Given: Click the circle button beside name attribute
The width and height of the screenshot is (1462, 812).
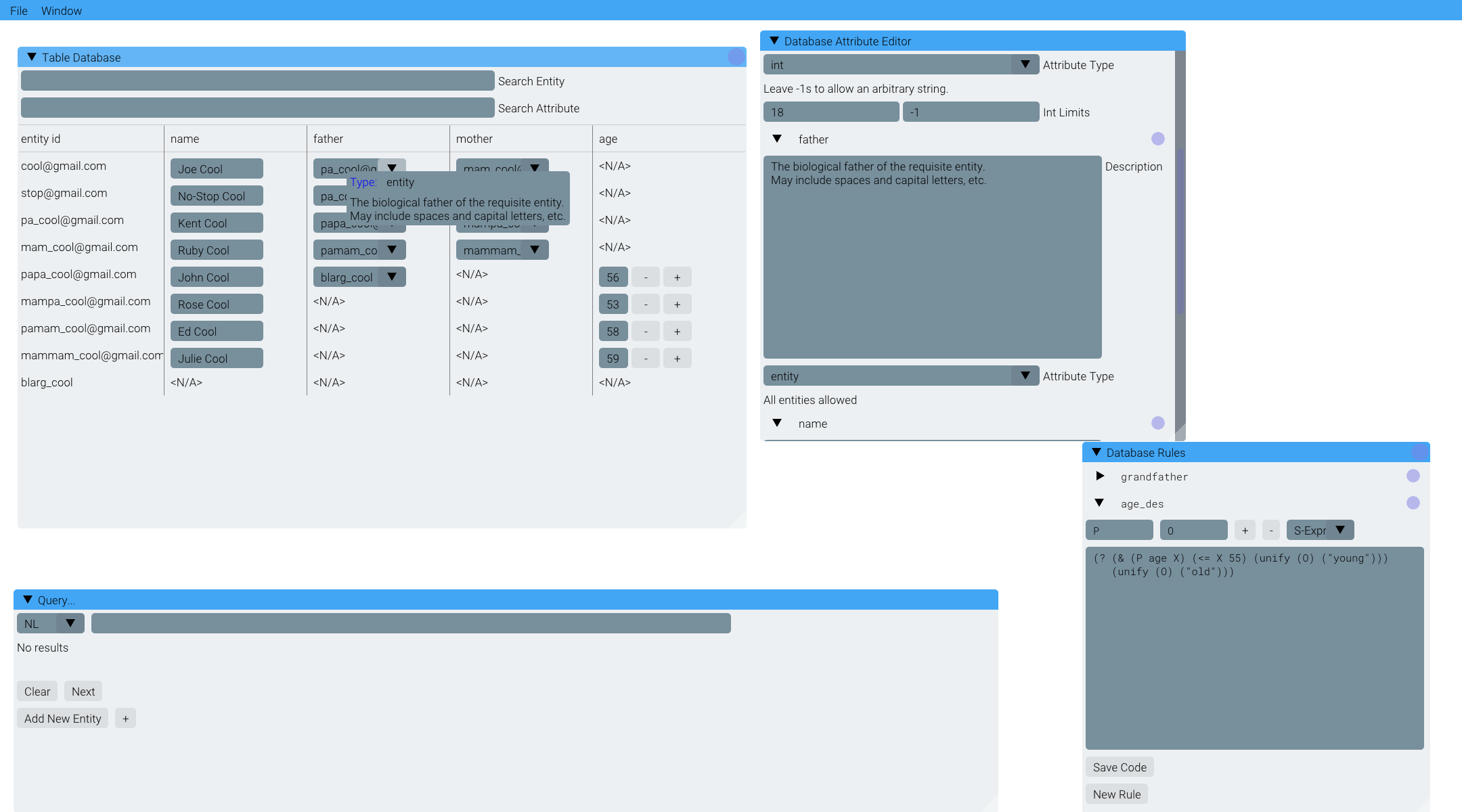Looking at the screenshot, I should [x=1157, y=423].
